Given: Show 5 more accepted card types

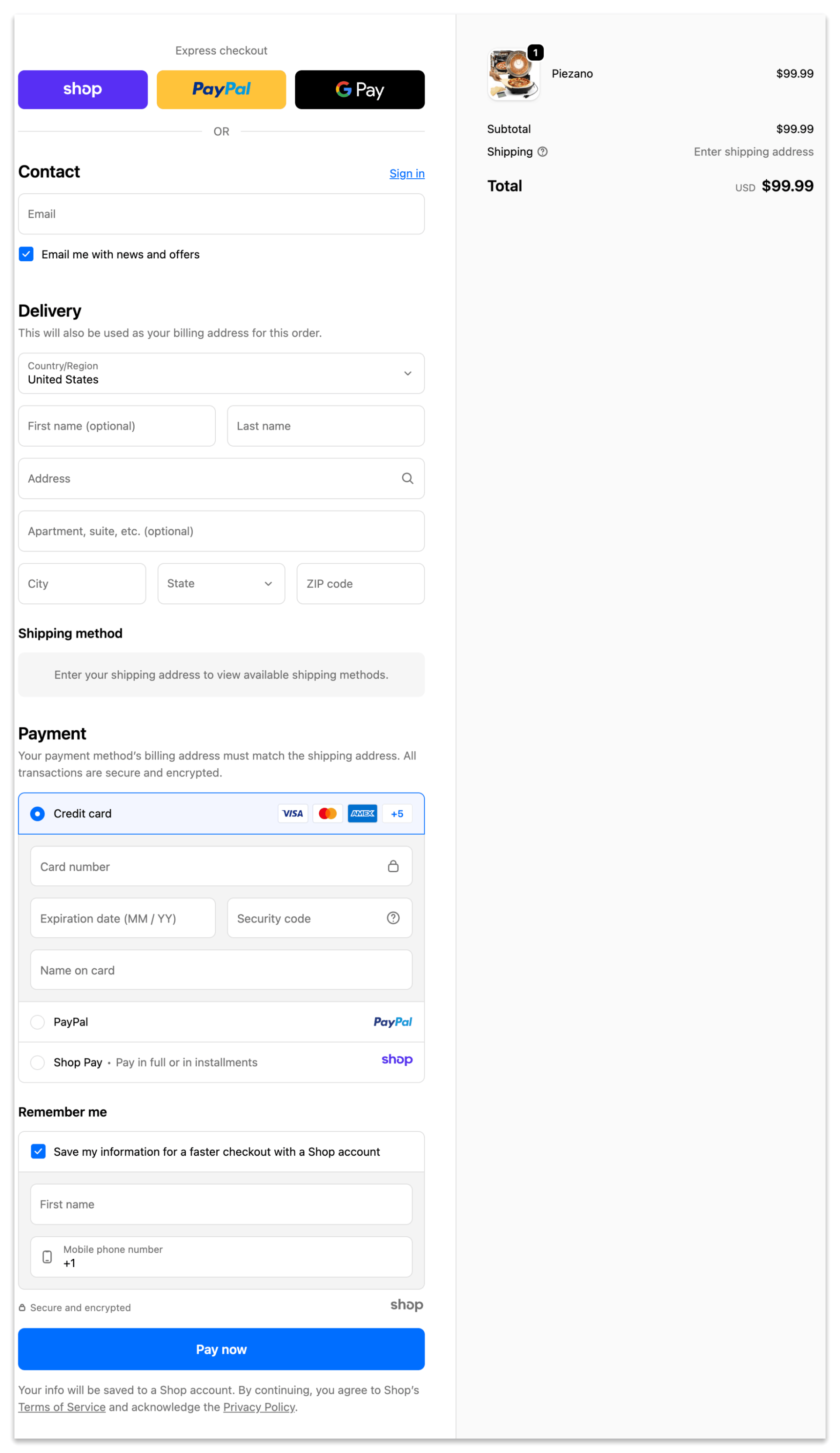Looking at the screenshot, I should point(397,814).
